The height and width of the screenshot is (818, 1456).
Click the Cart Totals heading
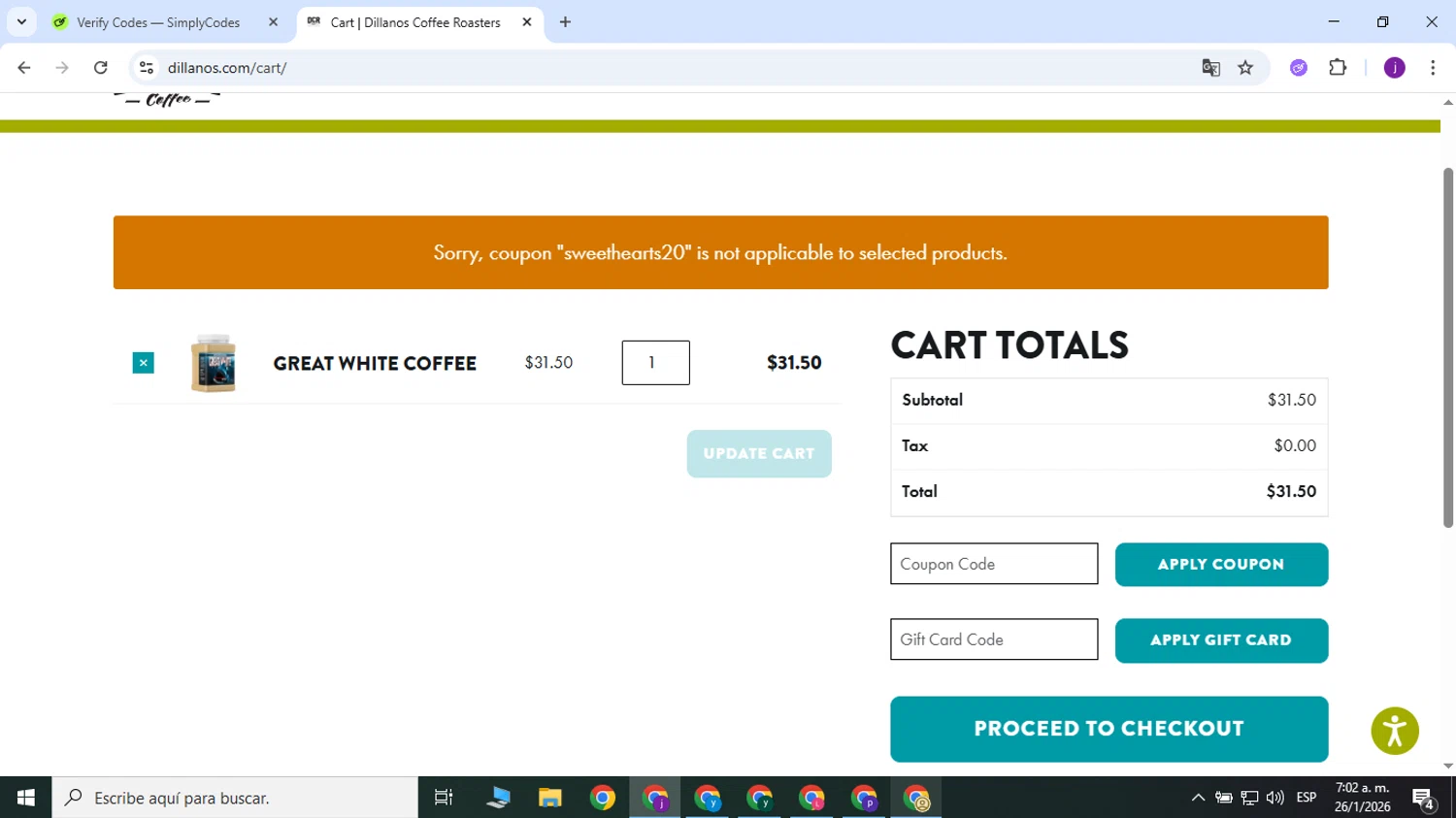1009,345
